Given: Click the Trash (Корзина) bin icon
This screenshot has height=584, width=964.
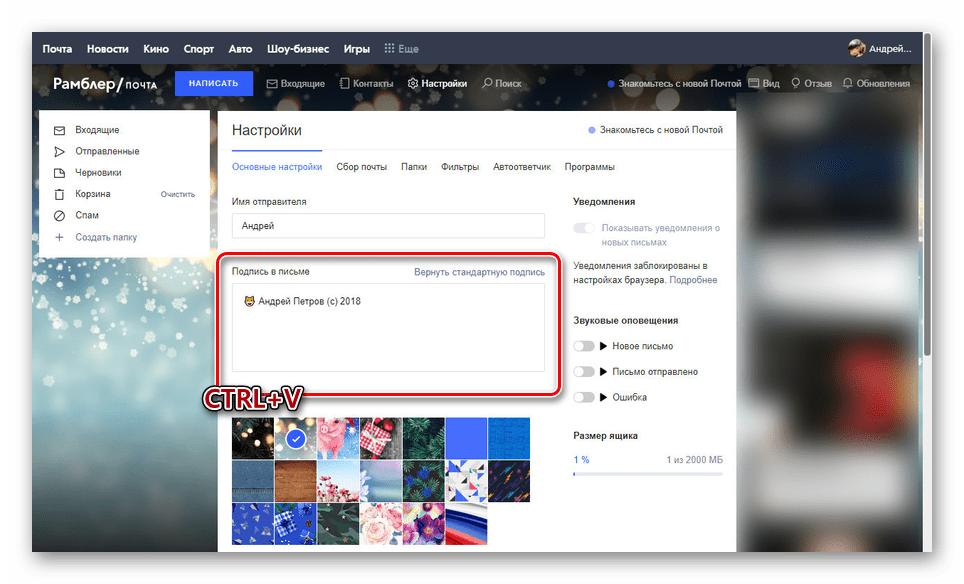Looking at the screenshot, I should 59,194.
